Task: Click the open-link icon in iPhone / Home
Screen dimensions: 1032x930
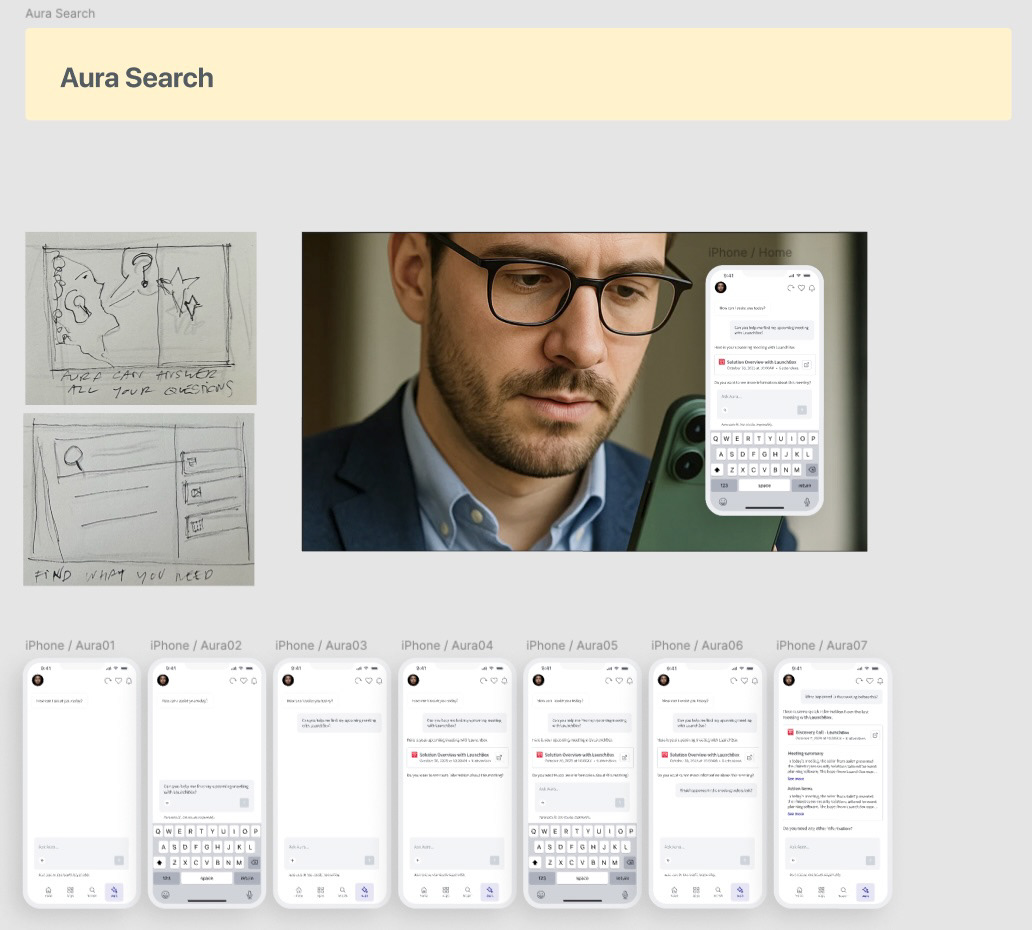Action: coord(806,364)
